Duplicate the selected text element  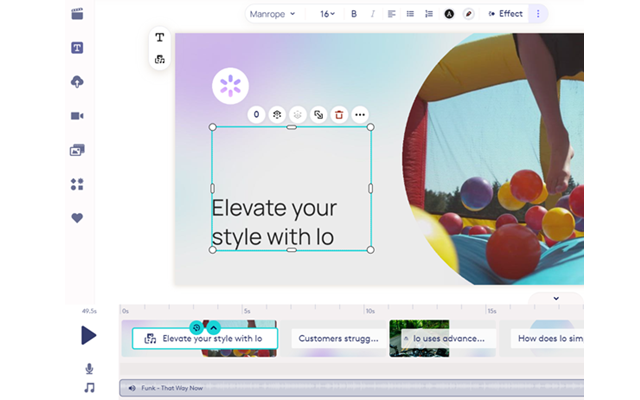(318, 115)
